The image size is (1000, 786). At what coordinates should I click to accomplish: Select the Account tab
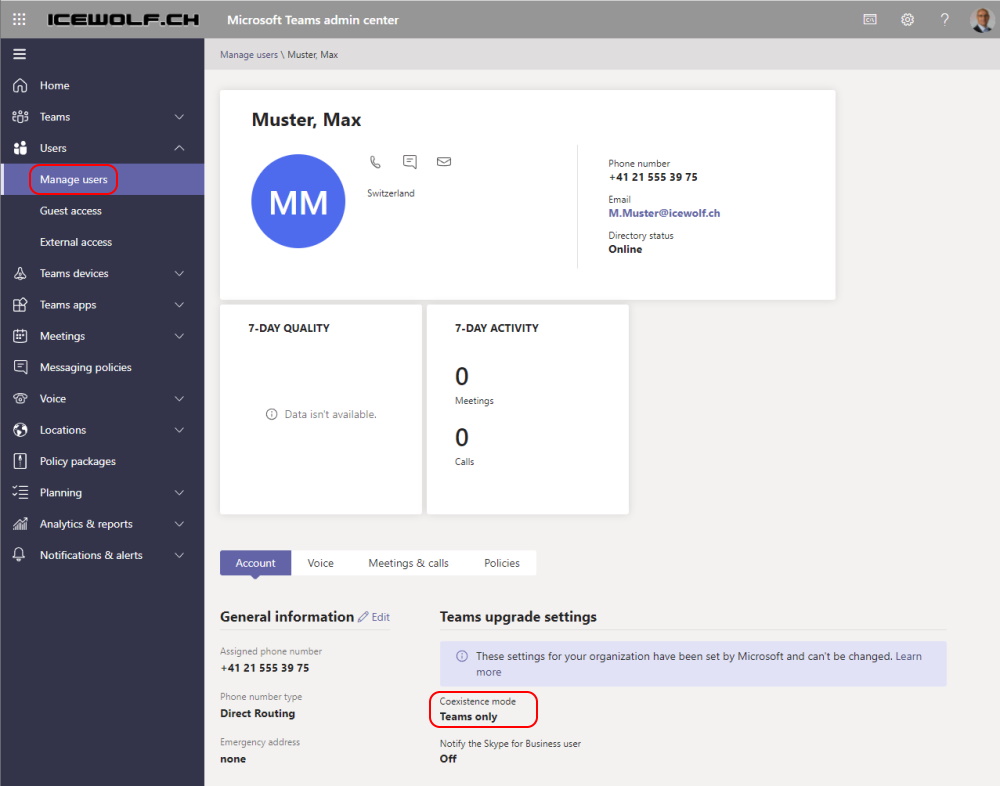click(255, 563)
